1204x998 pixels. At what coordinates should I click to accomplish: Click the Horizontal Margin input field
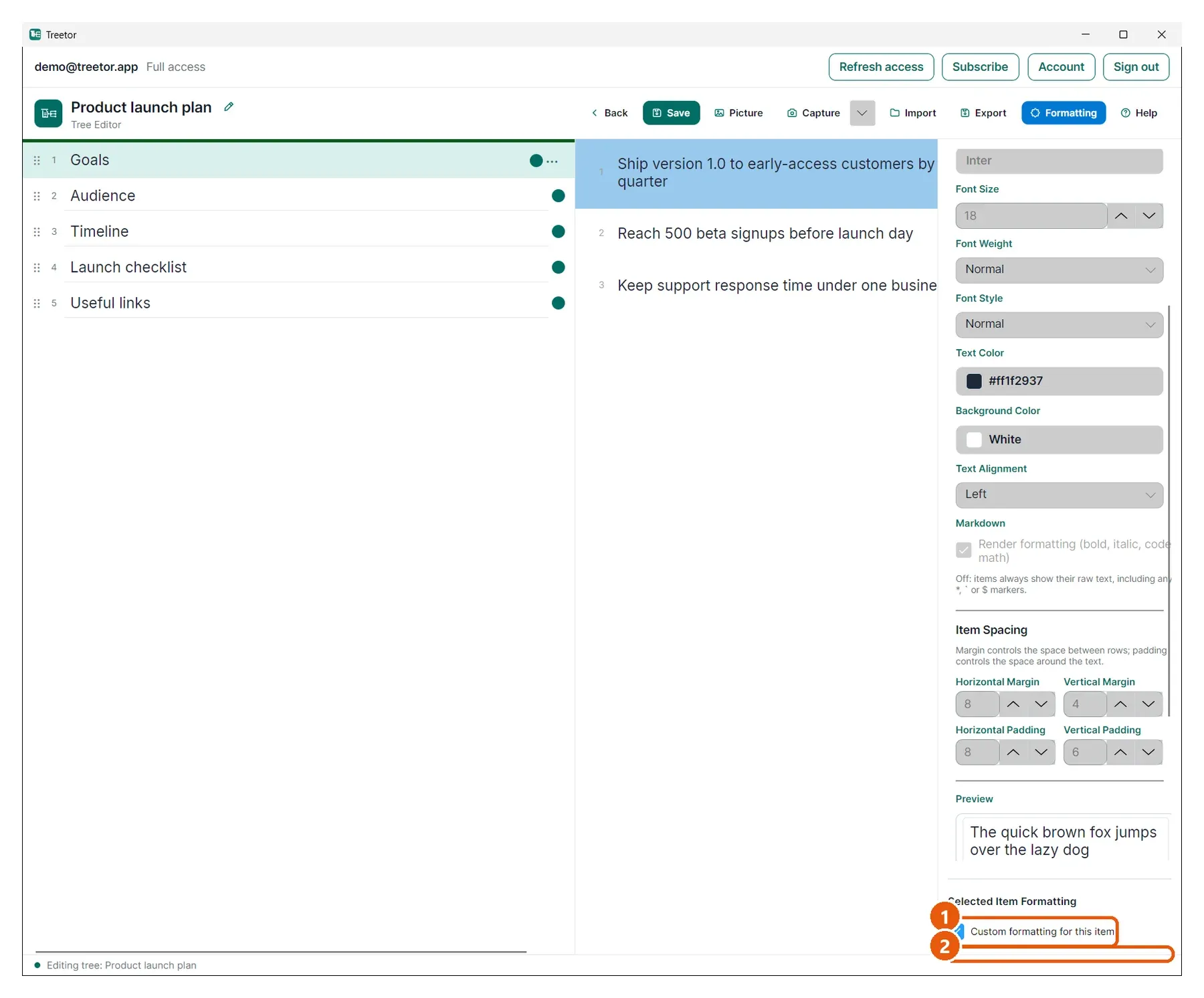tap(977, 704)
